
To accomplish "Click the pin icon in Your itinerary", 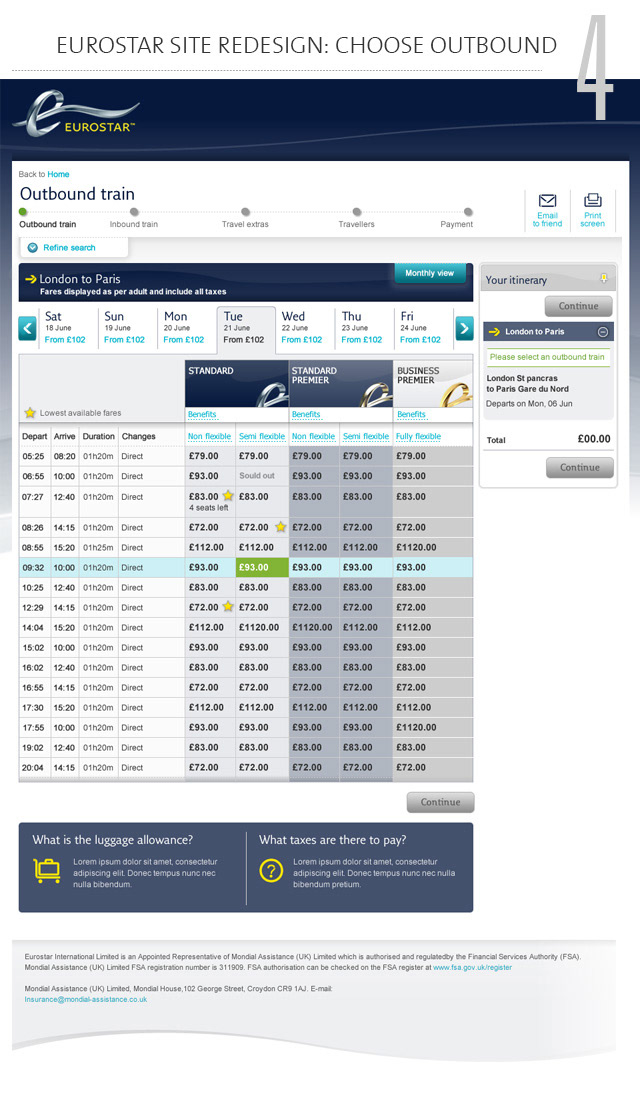I will point(604,279).
